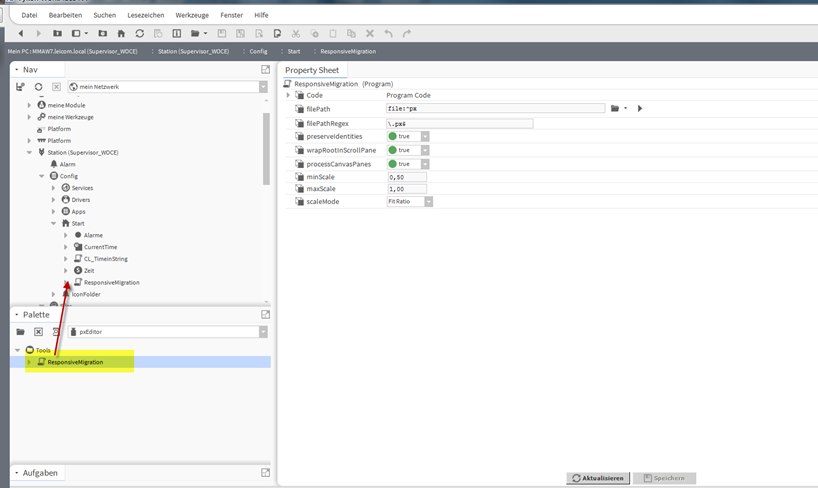
Task: Maximize the Nav panel
Action: click(x=266, y=69)
